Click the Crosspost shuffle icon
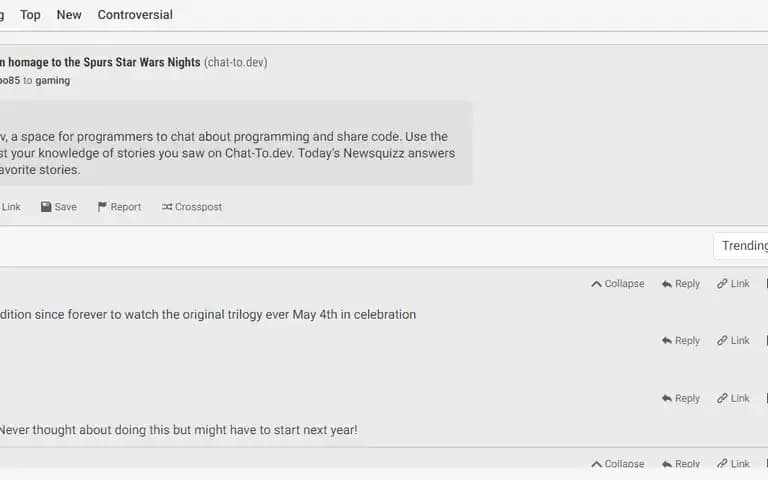768x480 pixels. click(x=167, y=207)
